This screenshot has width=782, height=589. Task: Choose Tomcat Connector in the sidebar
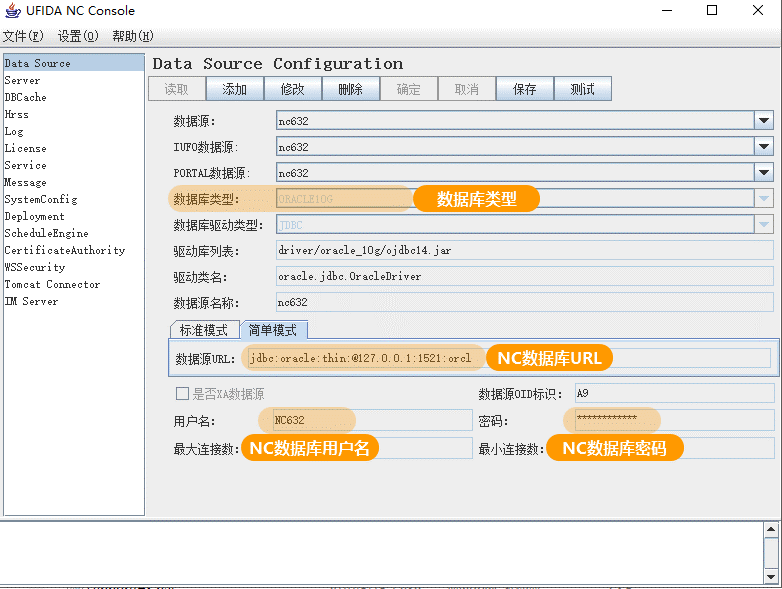[x=52, y=284]
